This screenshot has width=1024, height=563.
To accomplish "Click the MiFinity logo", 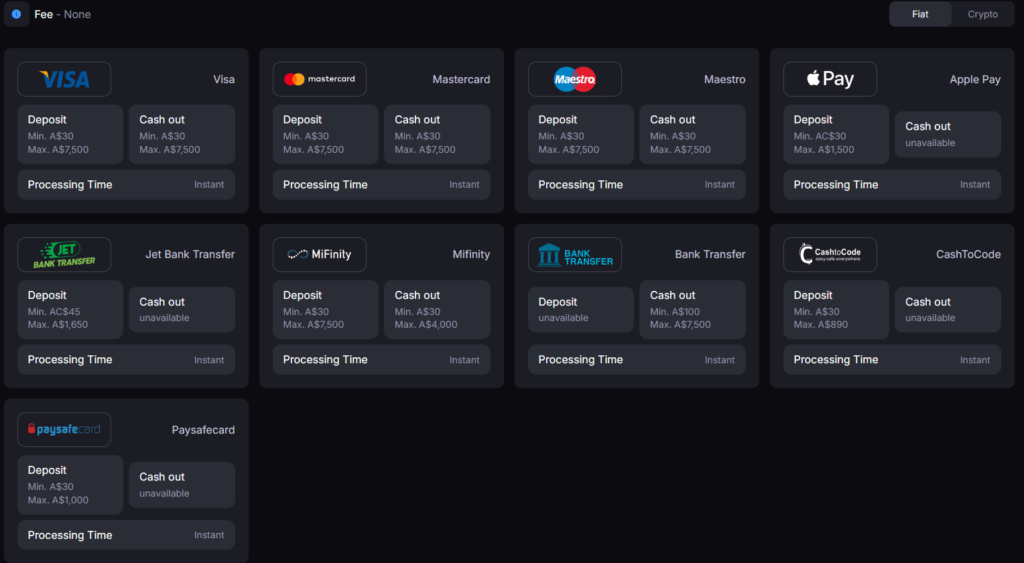I will (x=319, y=255).
